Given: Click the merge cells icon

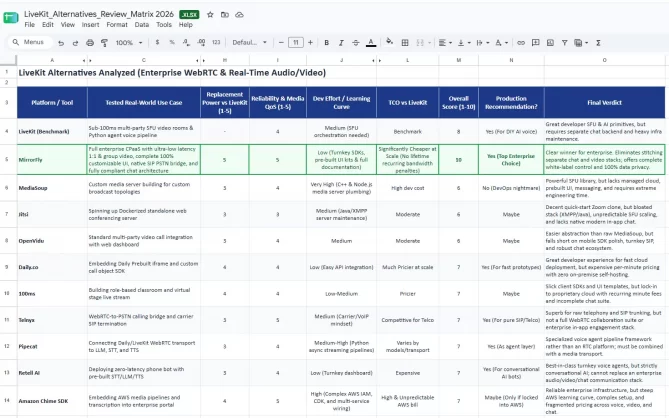Looking at the screenshot, I should pyautogui.click(x=420, y=43).
